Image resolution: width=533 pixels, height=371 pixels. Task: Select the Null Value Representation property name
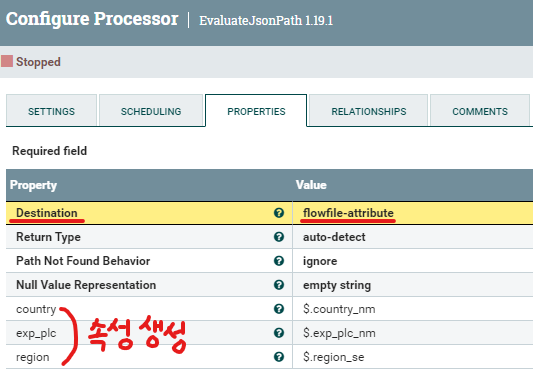[86, 285]
